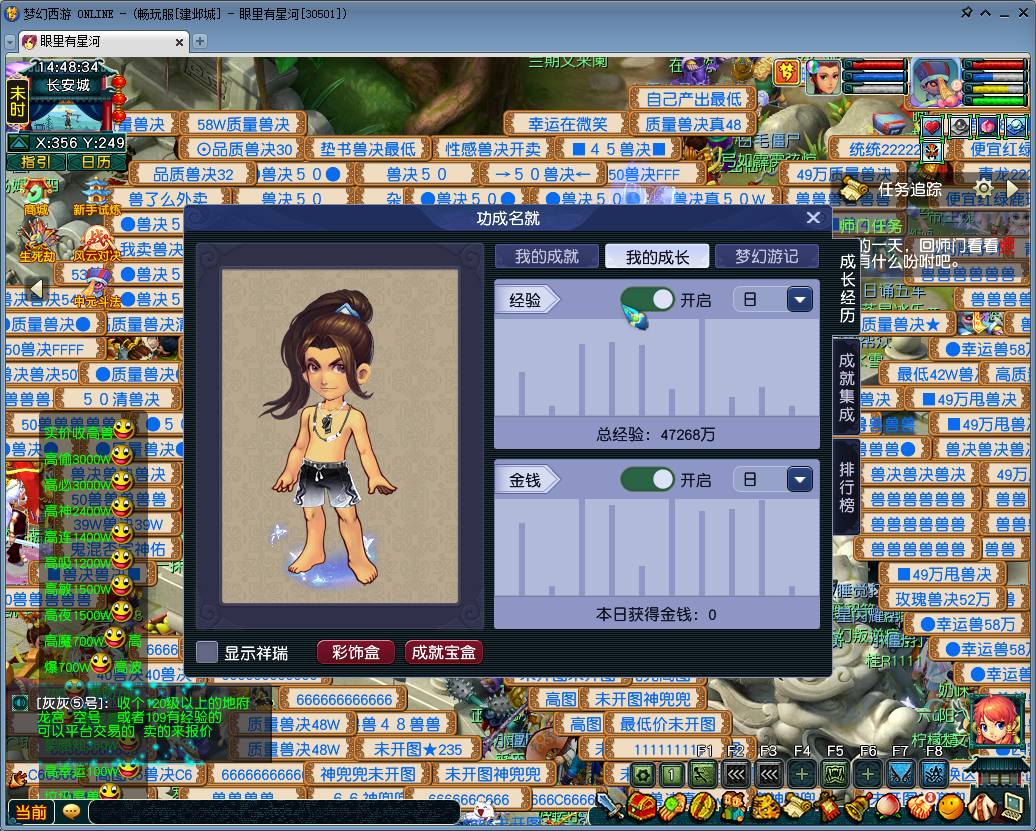1036x831 pixels.
Task: Open the two-people team icon
Action: (x=734, y=806)
